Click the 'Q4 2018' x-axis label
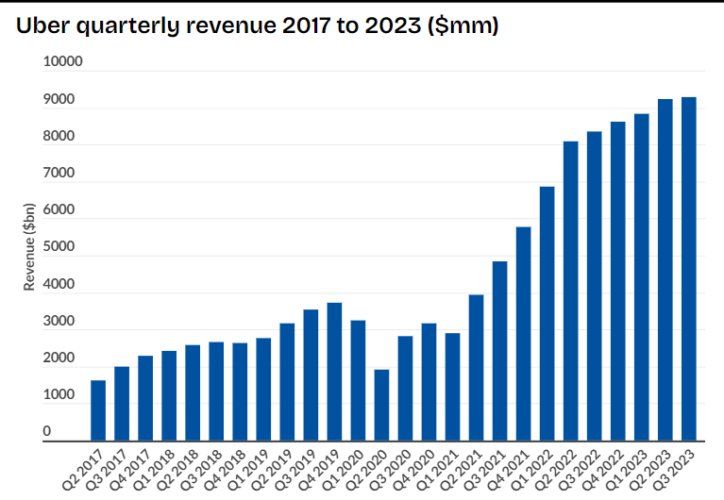The image size is (724, 500). pyautogui.click(x=225, y=469)
